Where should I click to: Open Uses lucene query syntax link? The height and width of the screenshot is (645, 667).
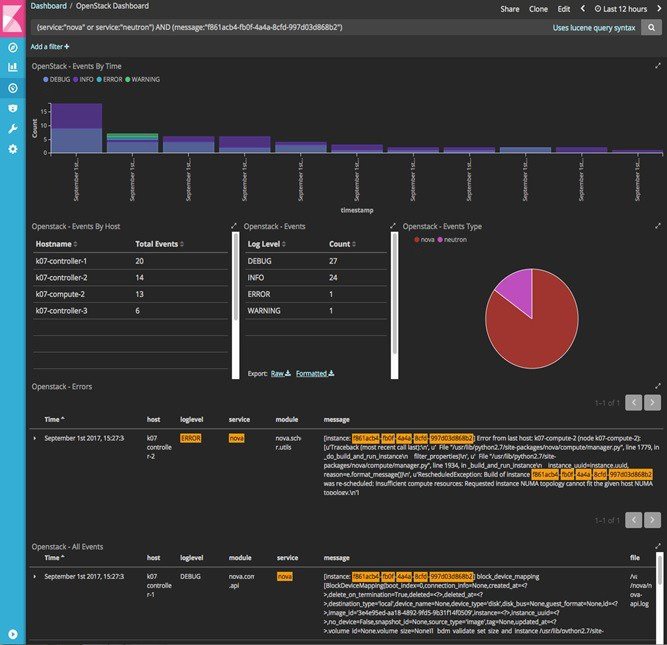[x=594, y=28]
